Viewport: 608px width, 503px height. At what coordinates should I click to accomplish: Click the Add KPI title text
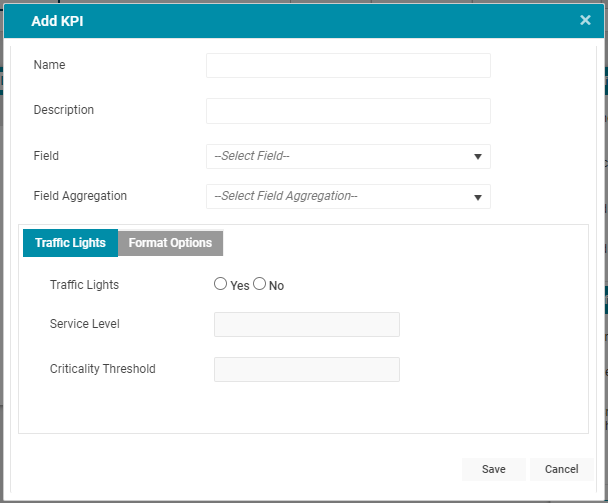tap(57, 21)
